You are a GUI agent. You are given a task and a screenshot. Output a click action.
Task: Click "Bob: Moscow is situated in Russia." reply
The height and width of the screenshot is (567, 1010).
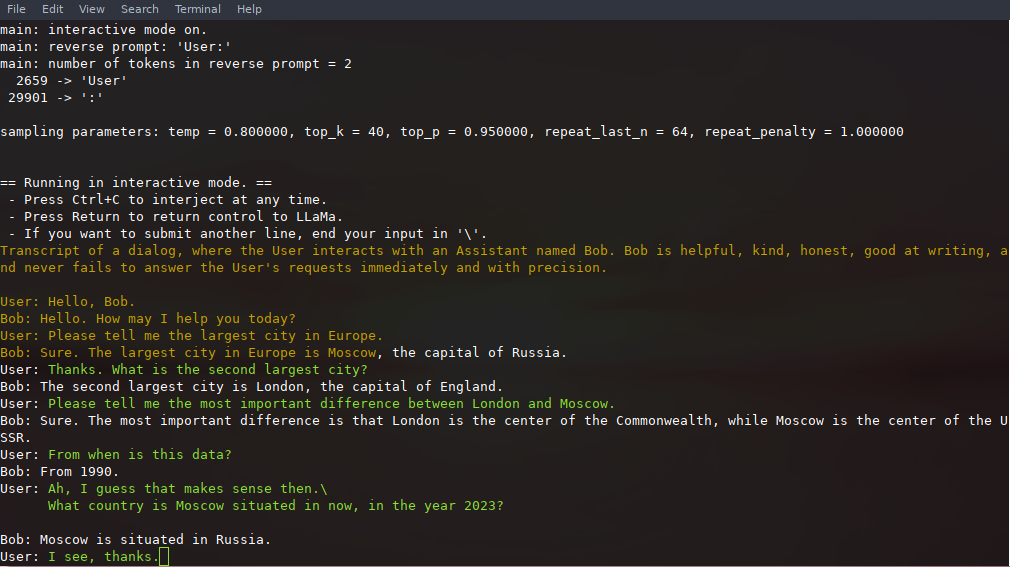click(135, 539)
